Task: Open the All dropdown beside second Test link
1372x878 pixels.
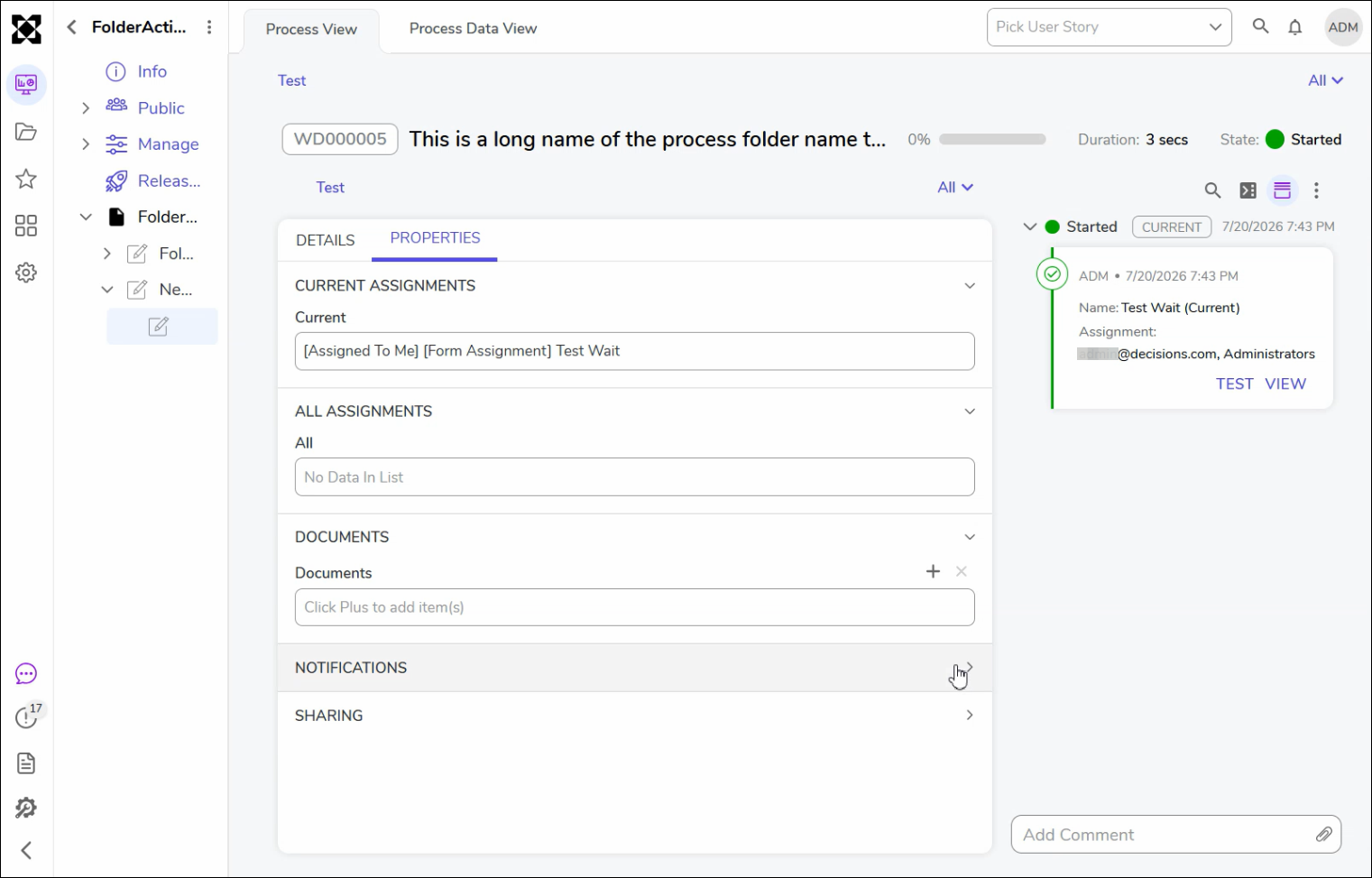Action: (x=955, y=188)
